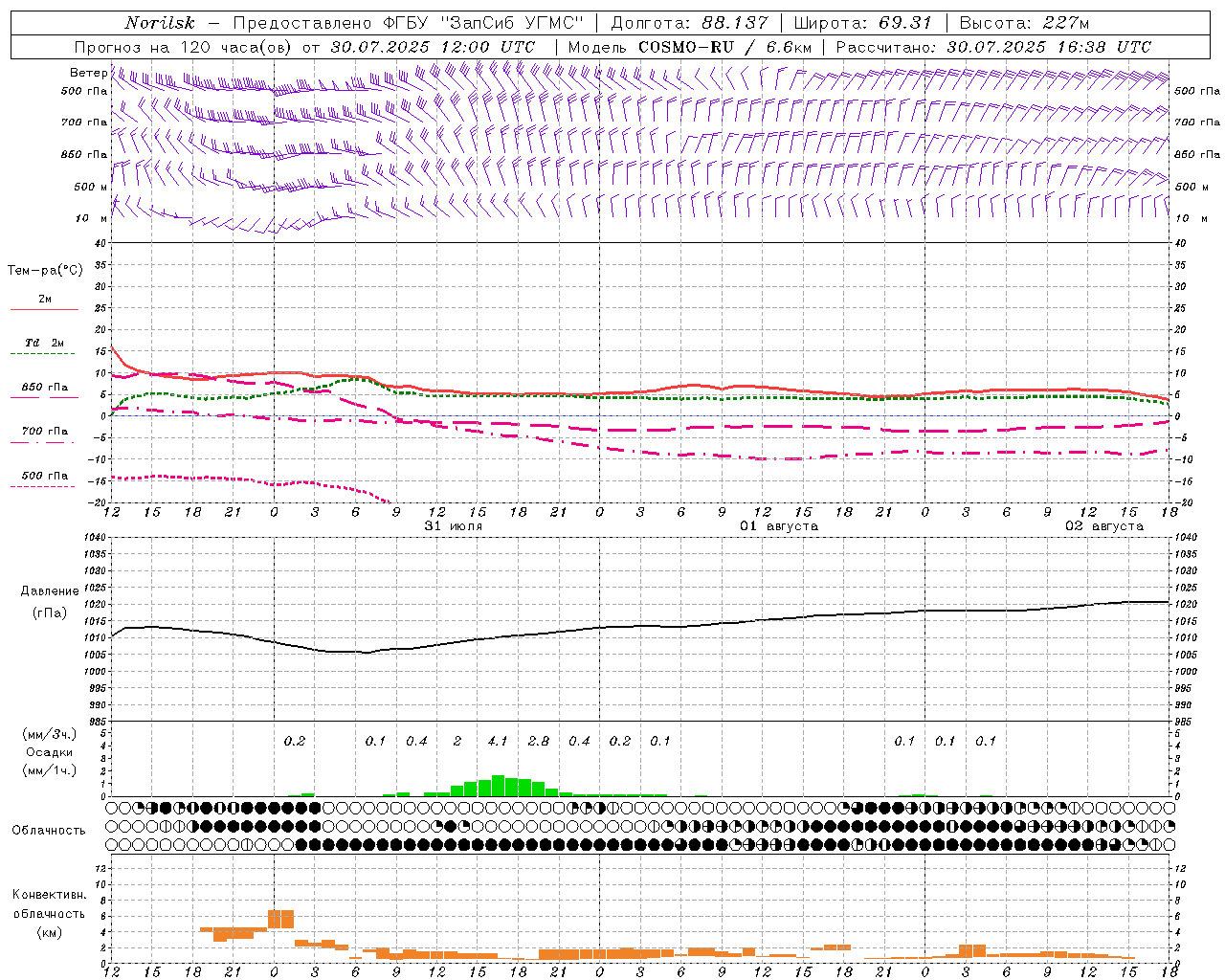The width and height of the screenshot is (1225, 980).
Task: Click the Ветер wind panel label
Action: click(x=88, y=73)
